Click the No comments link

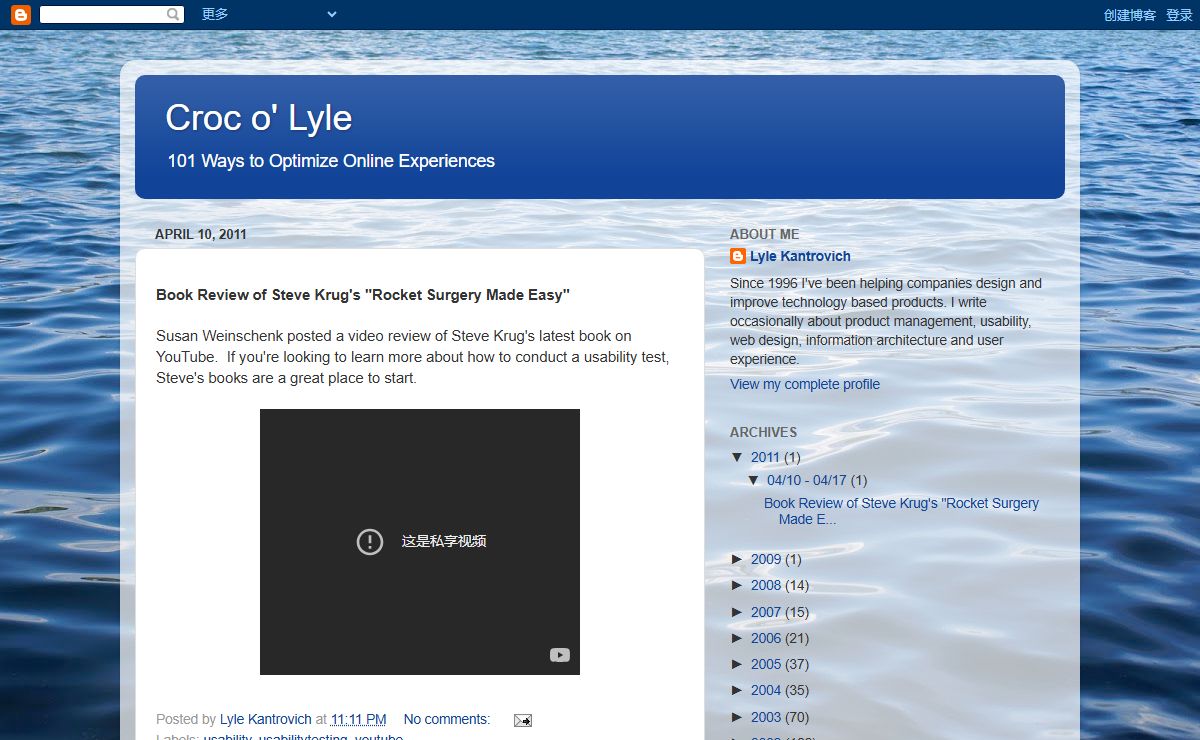[447, 719]
